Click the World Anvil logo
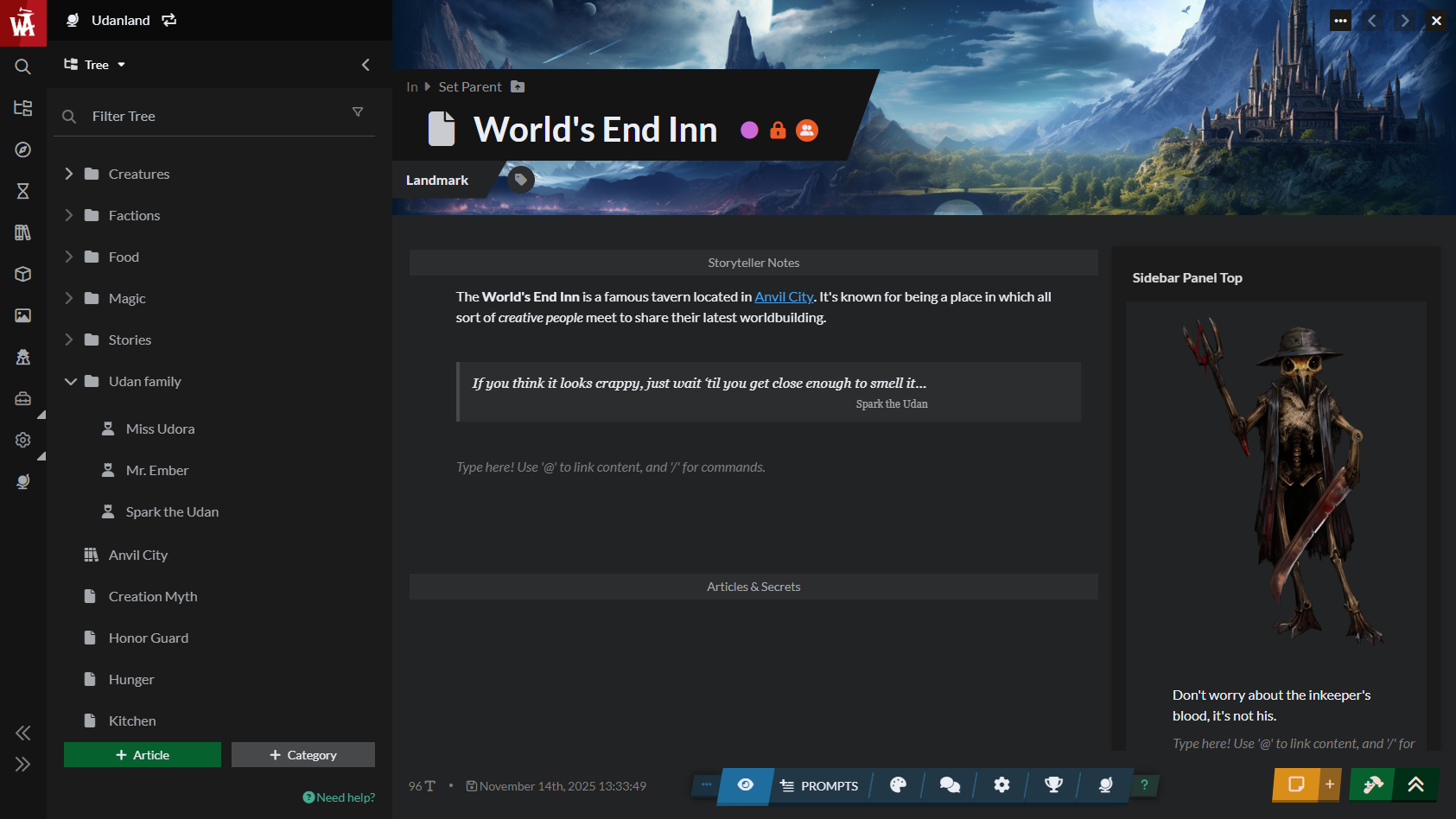Screen dimensions: 1456x819 pyautogui.click(x=23, y=23)
